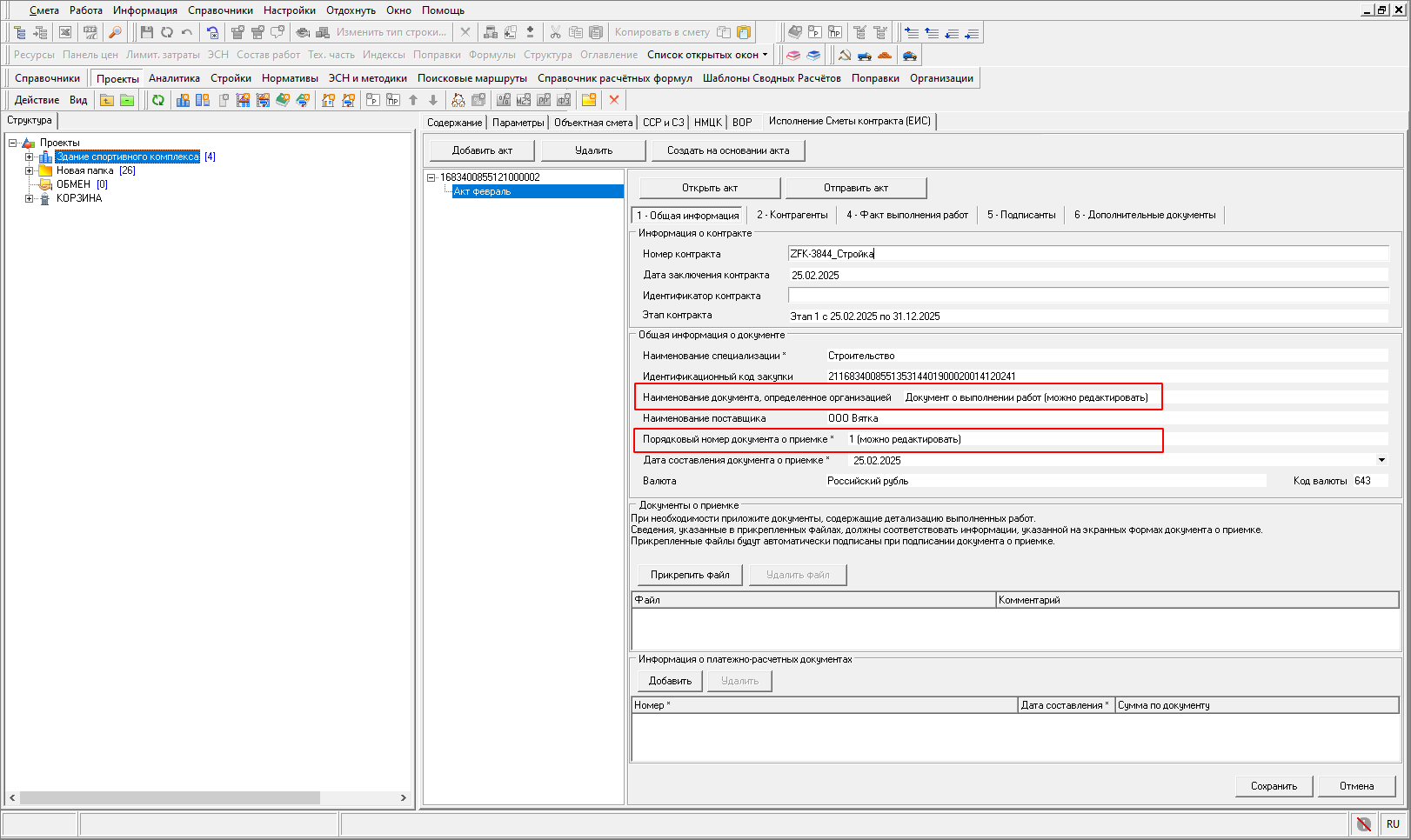Click the orange bricks materials icon
The image size is (1411, 840).
click(885, 55)
